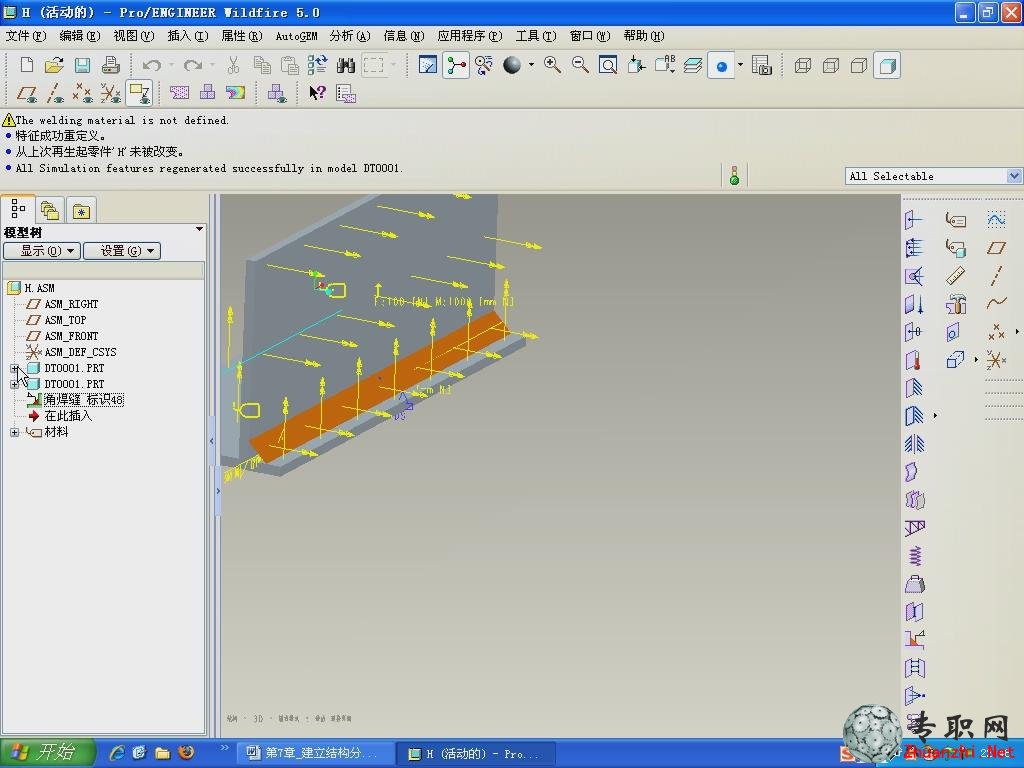Toggle datum axis display

point(54,93)
